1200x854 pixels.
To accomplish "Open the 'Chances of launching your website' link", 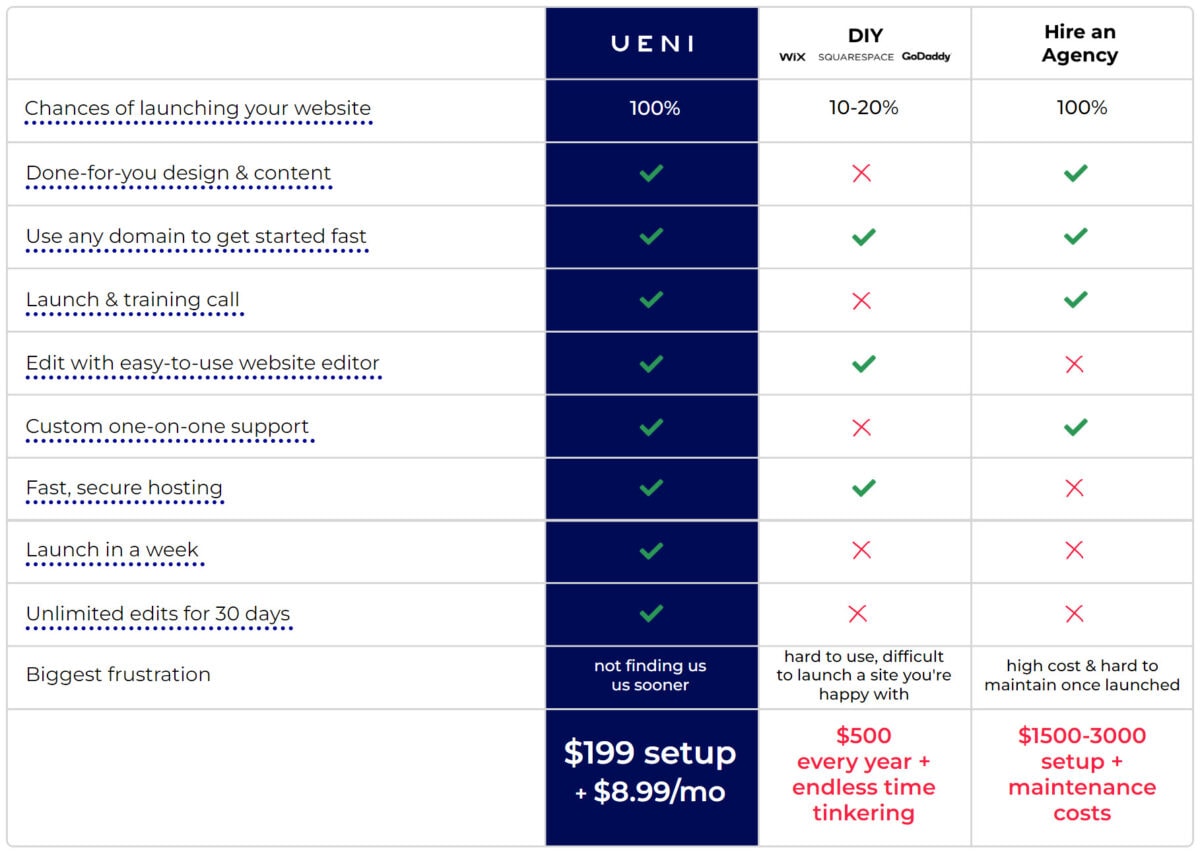I will pyautogui.click(x=198, y=108).
